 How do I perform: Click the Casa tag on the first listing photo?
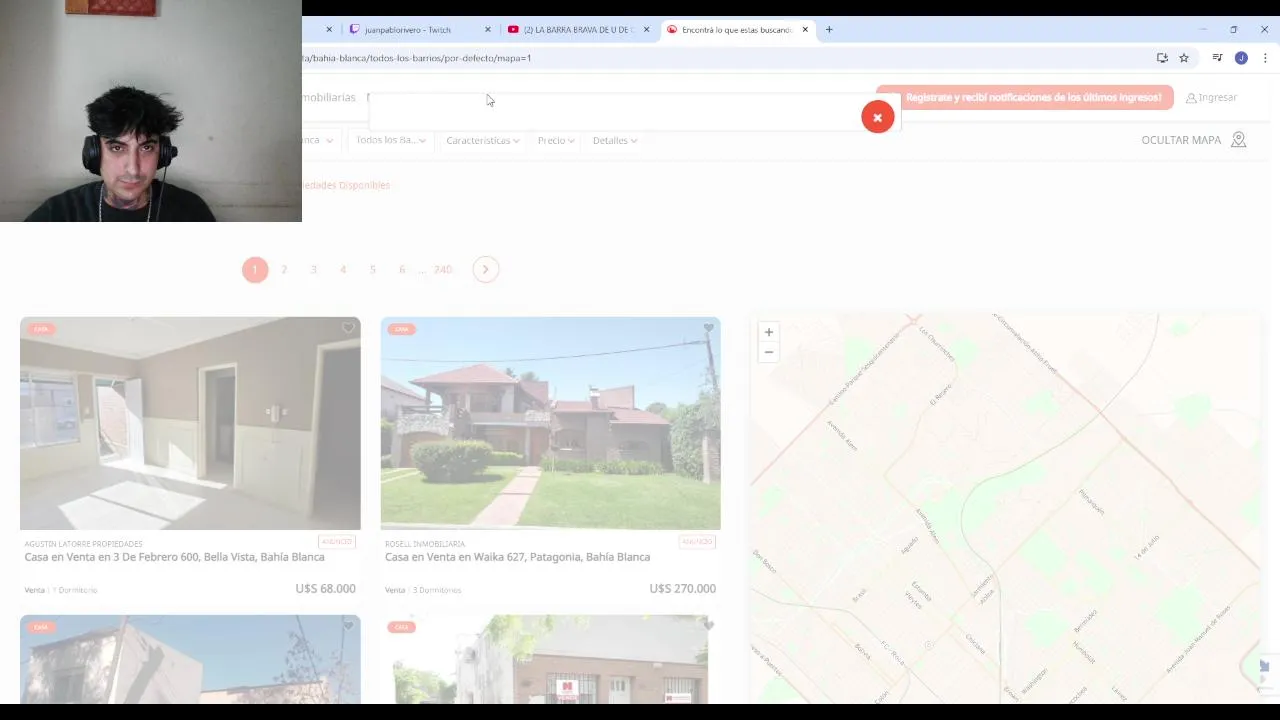click(x=40, y=328)
